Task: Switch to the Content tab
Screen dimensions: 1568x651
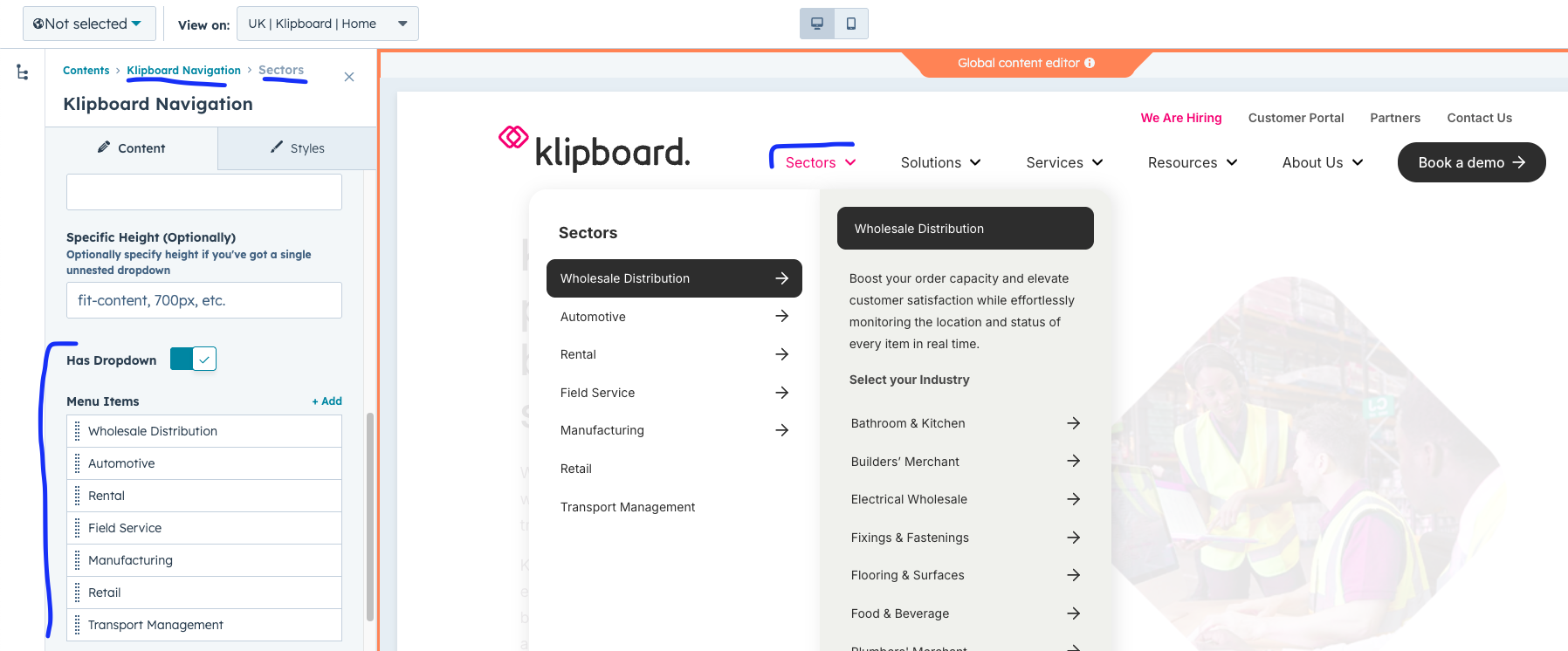Action: (131, 148)
